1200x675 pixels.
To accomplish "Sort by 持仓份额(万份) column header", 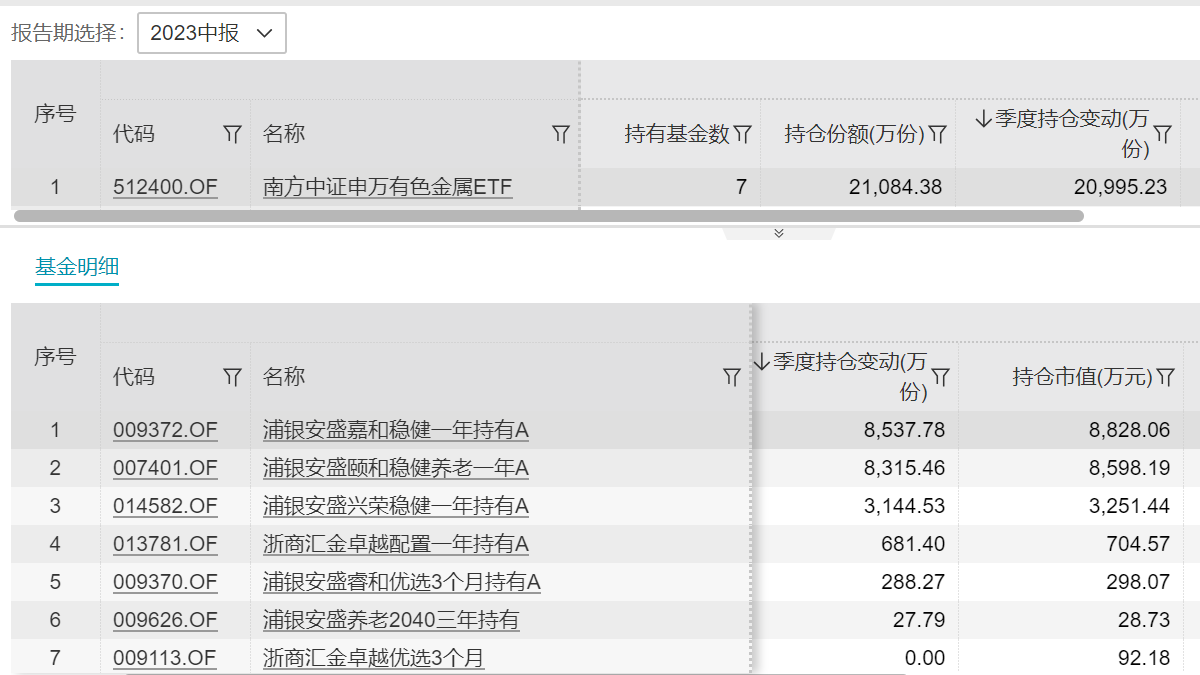I will click(854, 134).
